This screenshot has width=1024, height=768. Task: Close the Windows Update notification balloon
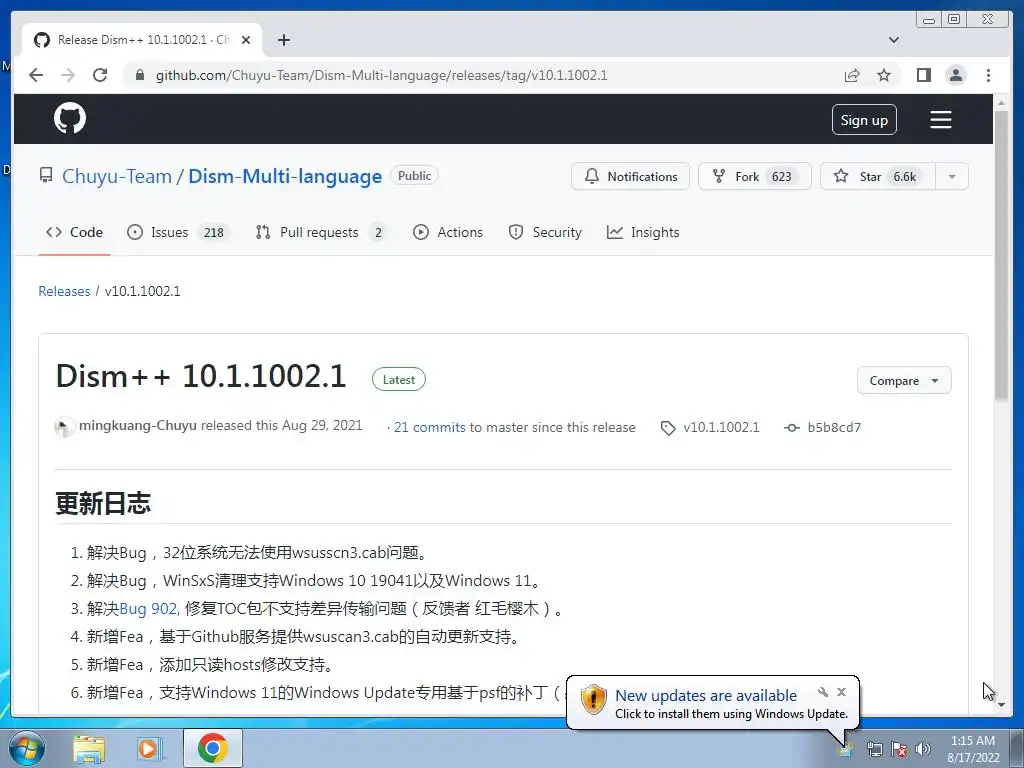pyautogui.click(x=841, y=692)
